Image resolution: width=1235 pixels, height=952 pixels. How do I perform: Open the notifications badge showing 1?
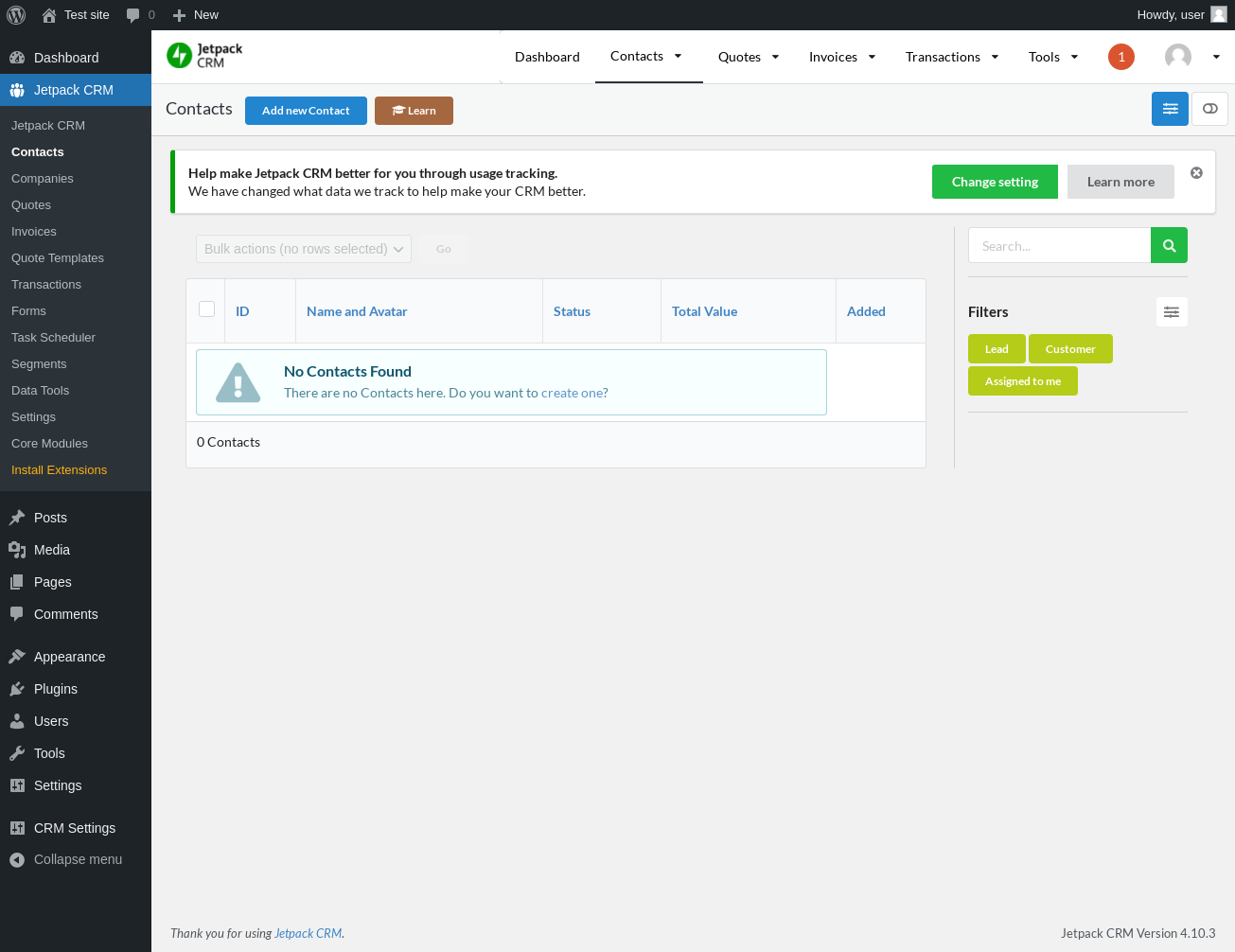pyautogui.click(x=1121, y=57)
